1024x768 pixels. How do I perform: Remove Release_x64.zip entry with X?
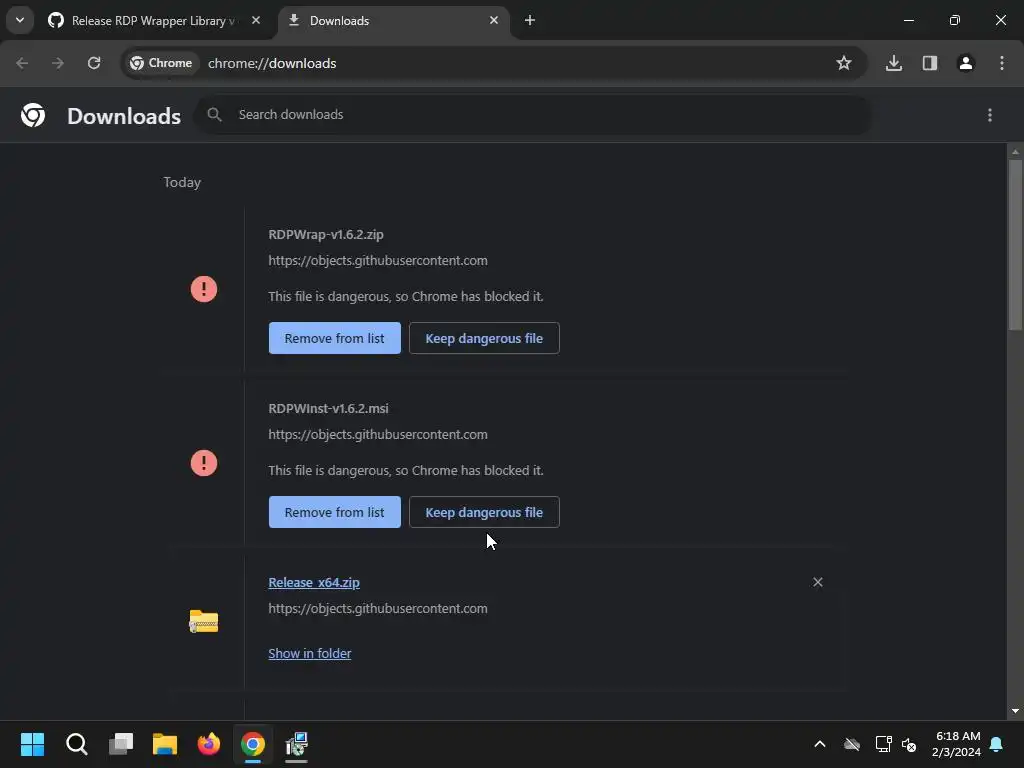pos(818,582)
